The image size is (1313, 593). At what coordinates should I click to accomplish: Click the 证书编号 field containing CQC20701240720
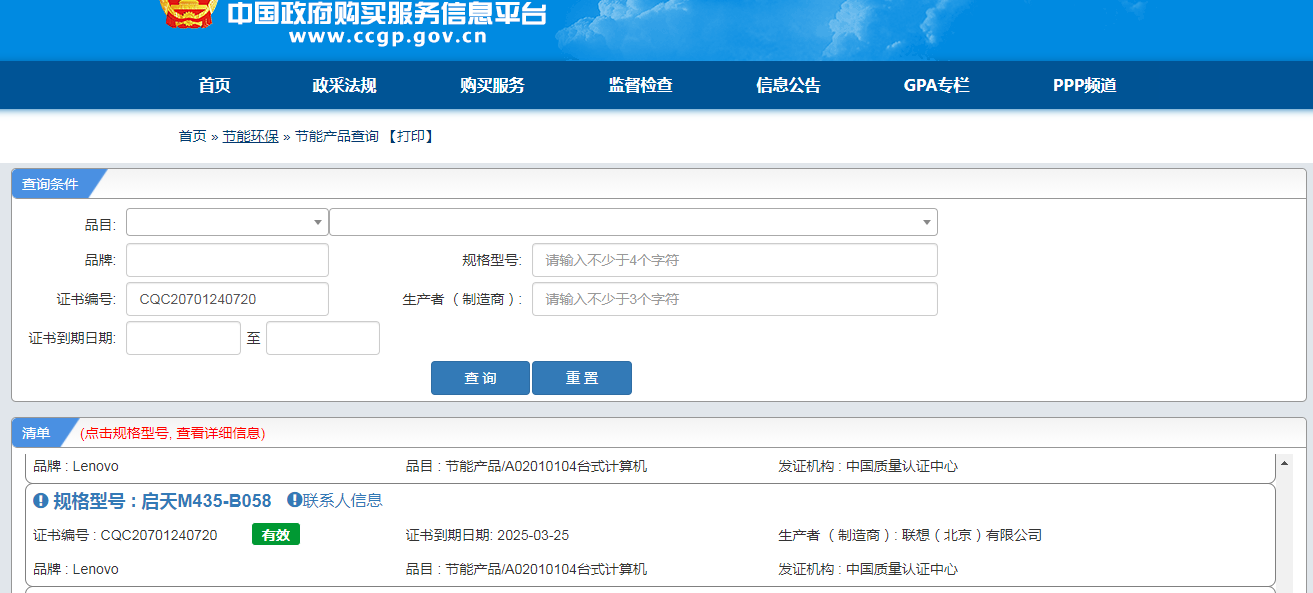[227, 299]
